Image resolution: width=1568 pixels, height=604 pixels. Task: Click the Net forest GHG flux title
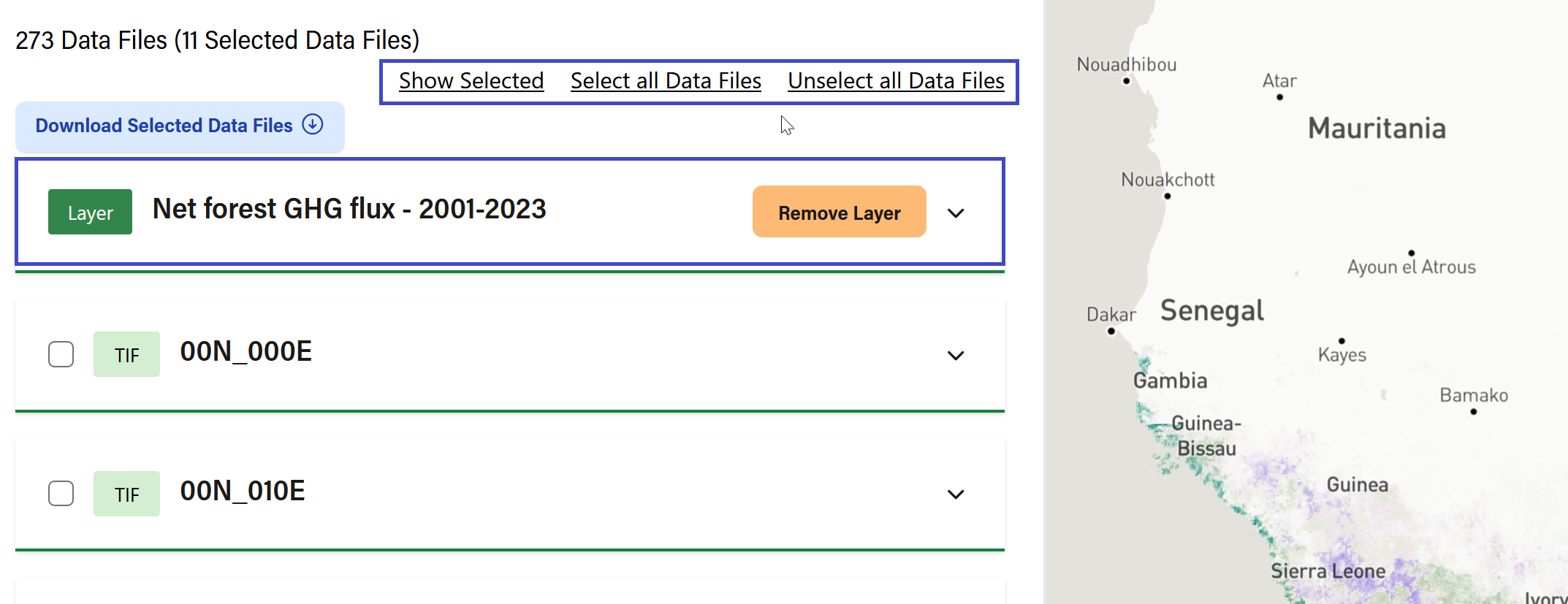pyautogui.click(x=349, y=210)
